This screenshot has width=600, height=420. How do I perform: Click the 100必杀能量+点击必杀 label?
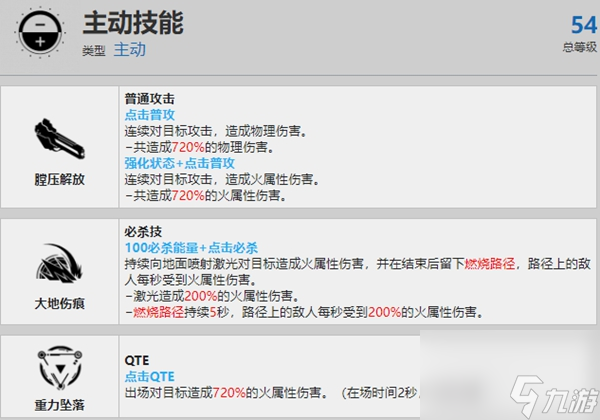point(191,248)
